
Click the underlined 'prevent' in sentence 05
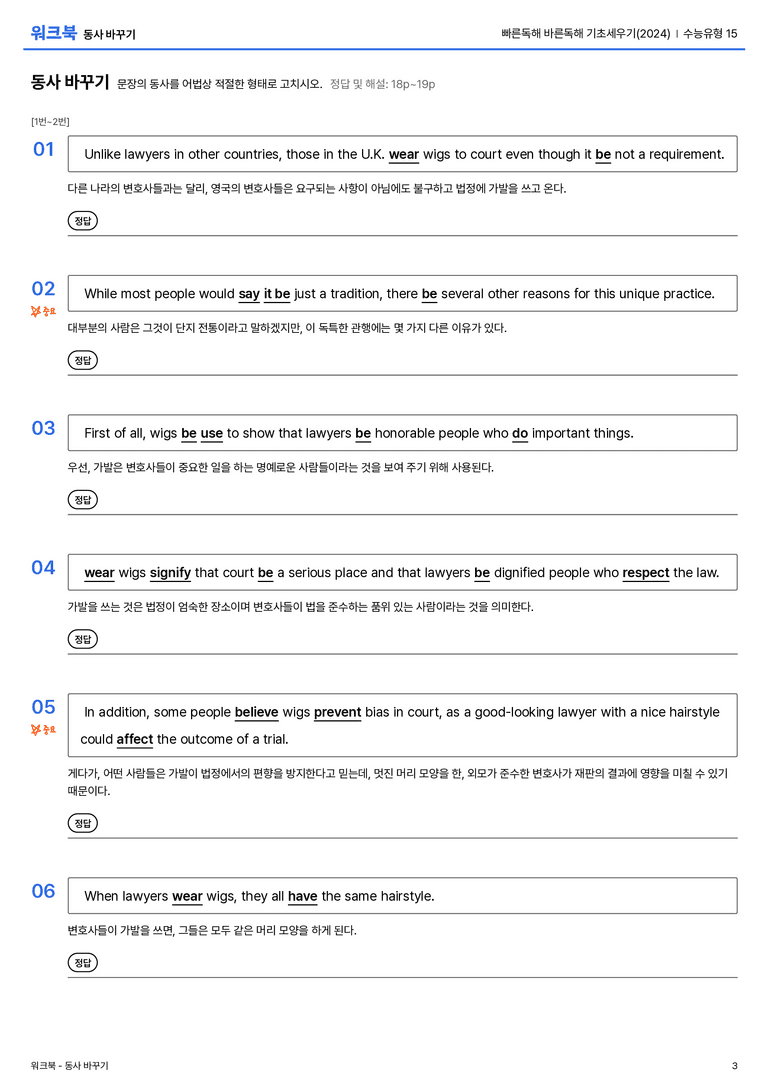(x=338, y=712)
